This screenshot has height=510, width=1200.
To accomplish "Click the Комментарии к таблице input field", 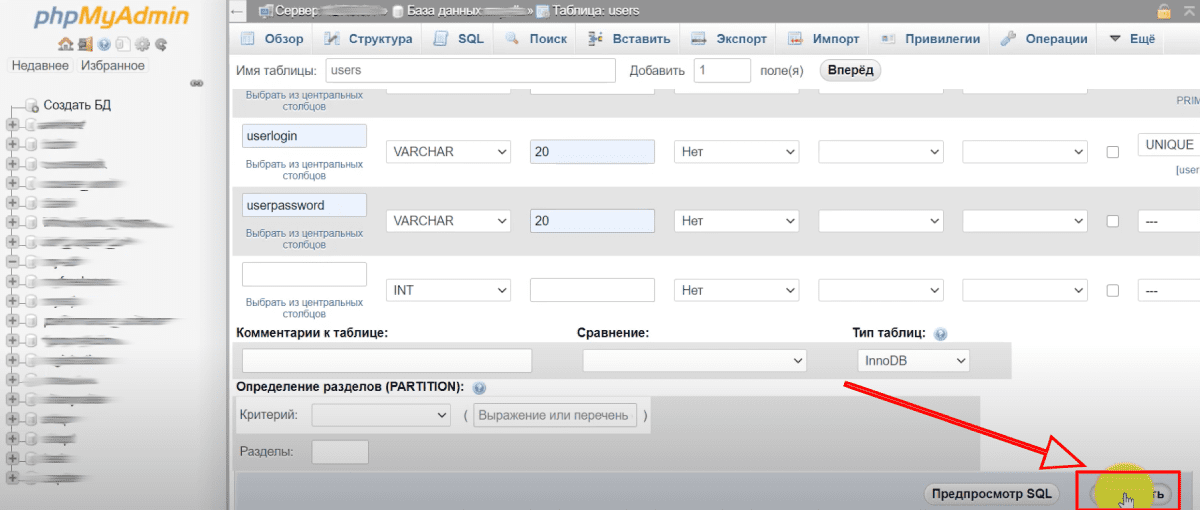I will point(387,361).
